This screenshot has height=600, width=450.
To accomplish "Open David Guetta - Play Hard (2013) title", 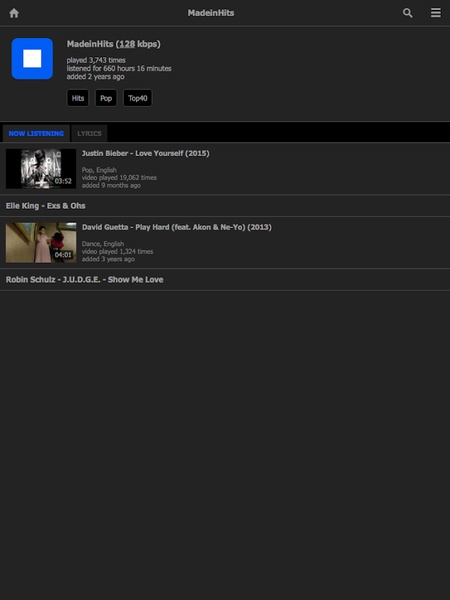I will [x=177, y=227].
